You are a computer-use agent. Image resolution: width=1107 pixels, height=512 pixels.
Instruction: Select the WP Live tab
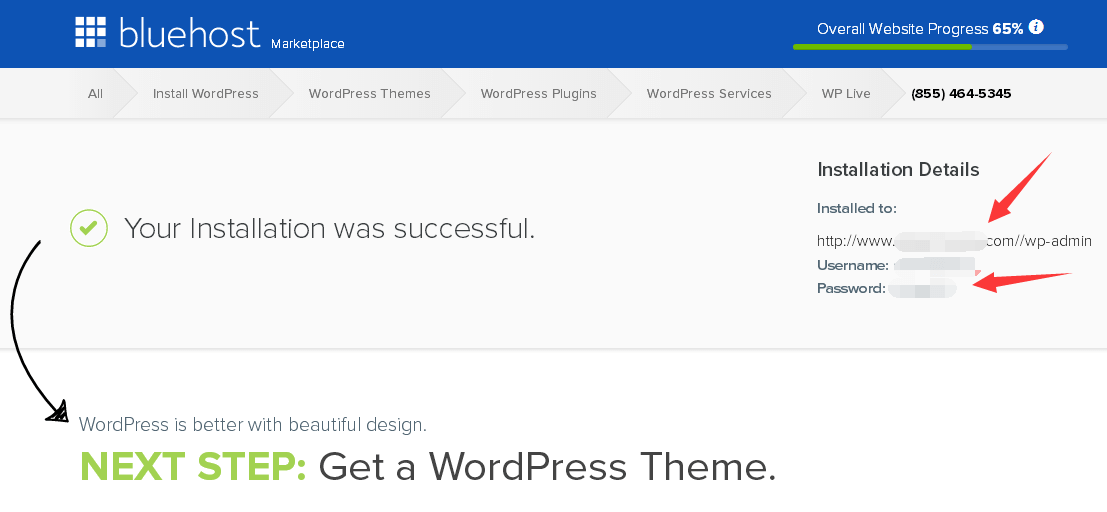[x=846, y=94]
